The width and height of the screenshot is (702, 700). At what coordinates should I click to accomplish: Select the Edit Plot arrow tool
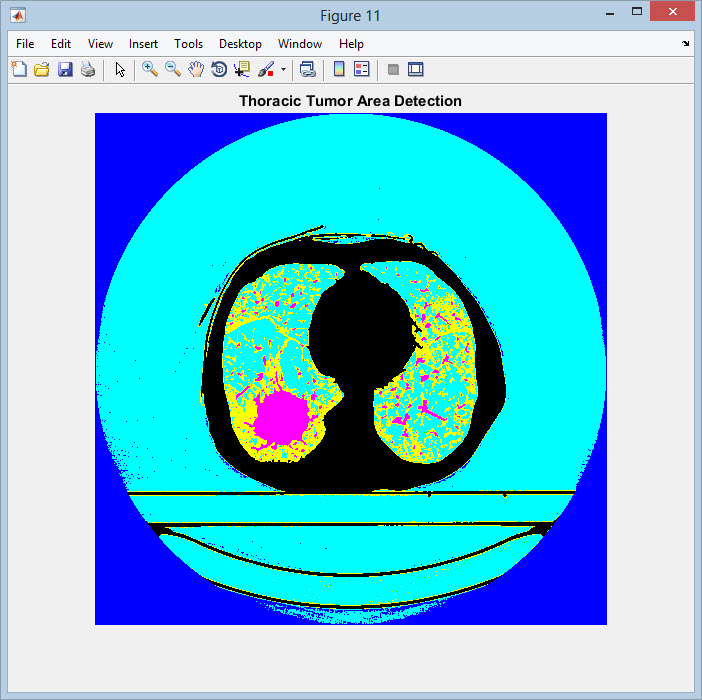[x=120, y=69]
